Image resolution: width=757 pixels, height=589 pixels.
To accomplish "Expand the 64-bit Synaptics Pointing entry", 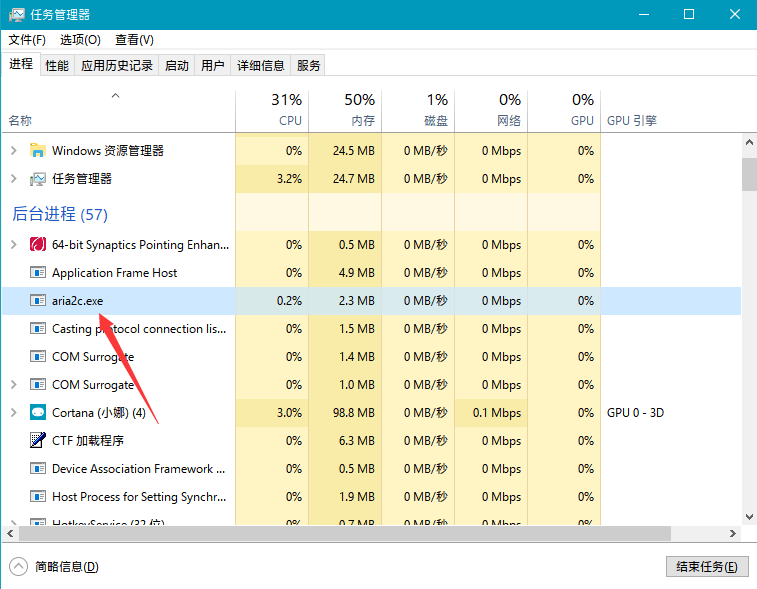I will (x=13, y=245).
